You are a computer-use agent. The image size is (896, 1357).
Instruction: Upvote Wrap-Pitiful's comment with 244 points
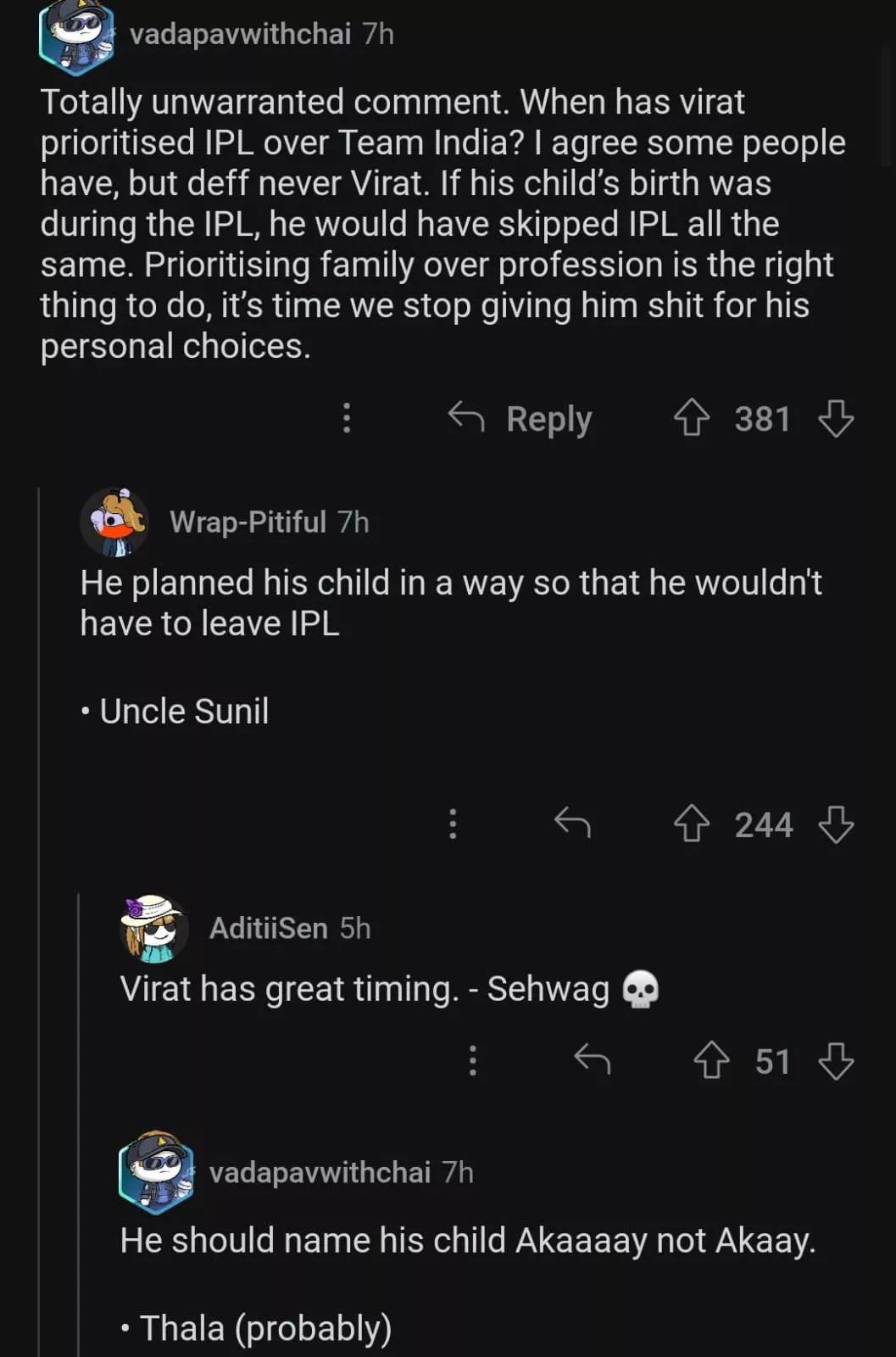click(x=692, y=824)
